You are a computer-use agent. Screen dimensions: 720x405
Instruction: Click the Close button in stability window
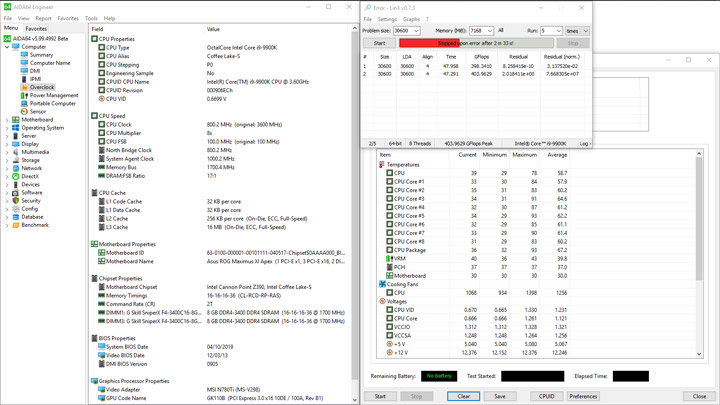[x=699, y=396]
